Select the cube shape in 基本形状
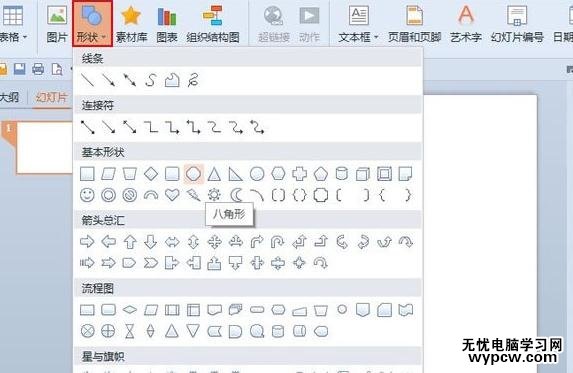Image resolution: width=573 pixels, height=373 pixels. coord(363,174)
